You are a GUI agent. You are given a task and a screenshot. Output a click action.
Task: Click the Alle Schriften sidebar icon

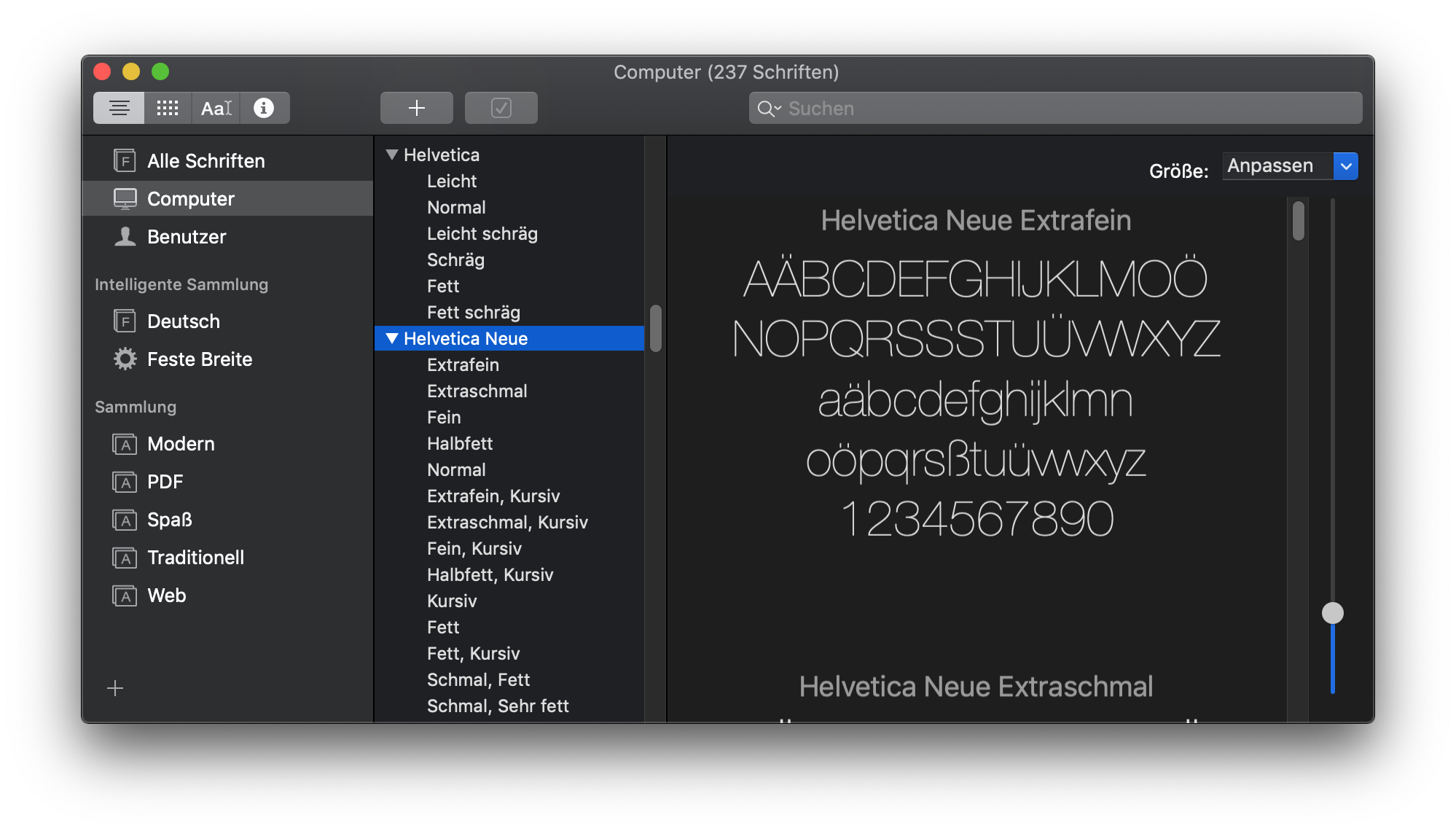pyautogui.click(x=125, y=161)
